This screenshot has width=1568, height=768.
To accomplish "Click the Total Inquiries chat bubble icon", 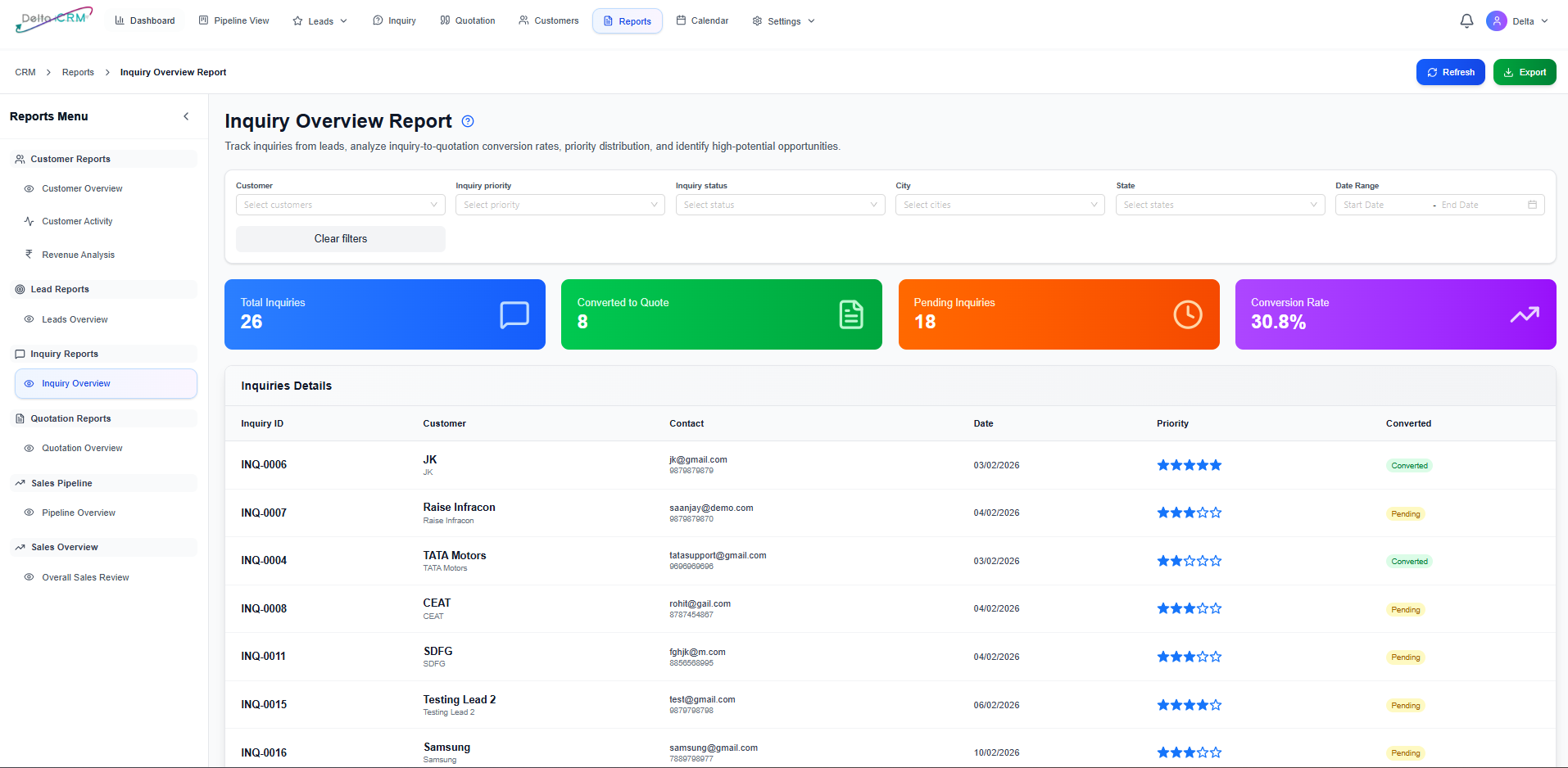I will pos(514,314).
